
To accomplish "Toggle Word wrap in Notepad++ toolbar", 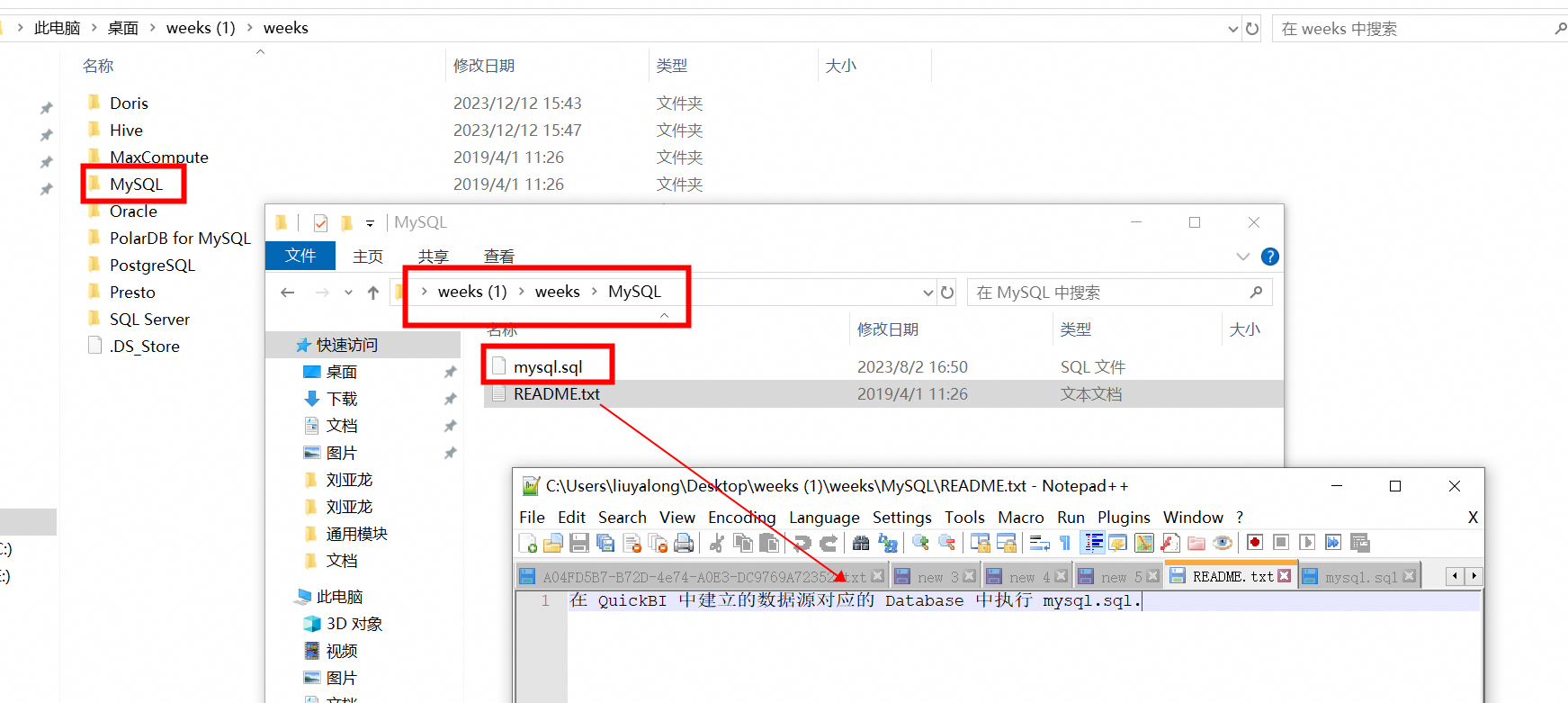I will tap(1040, 543).
